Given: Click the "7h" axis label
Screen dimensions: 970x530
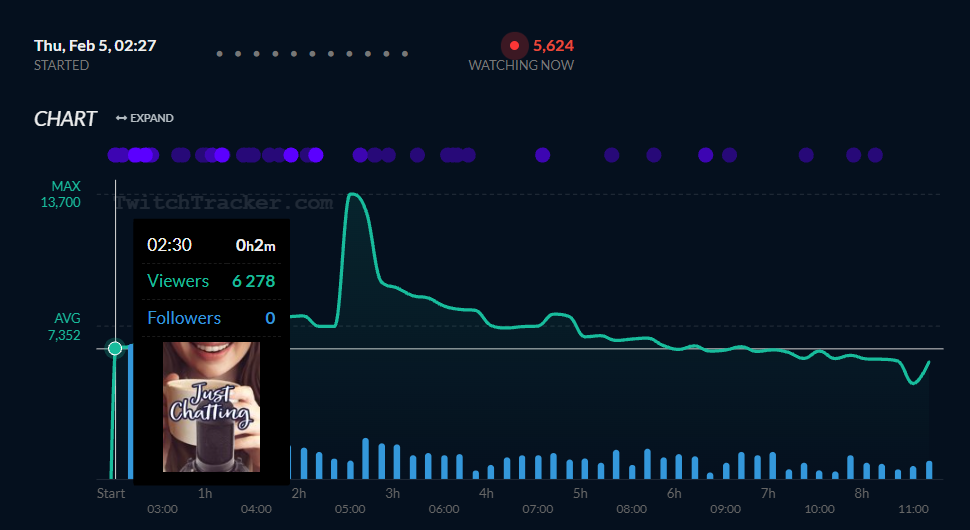Looking at the screenshot, I should 768,494.
